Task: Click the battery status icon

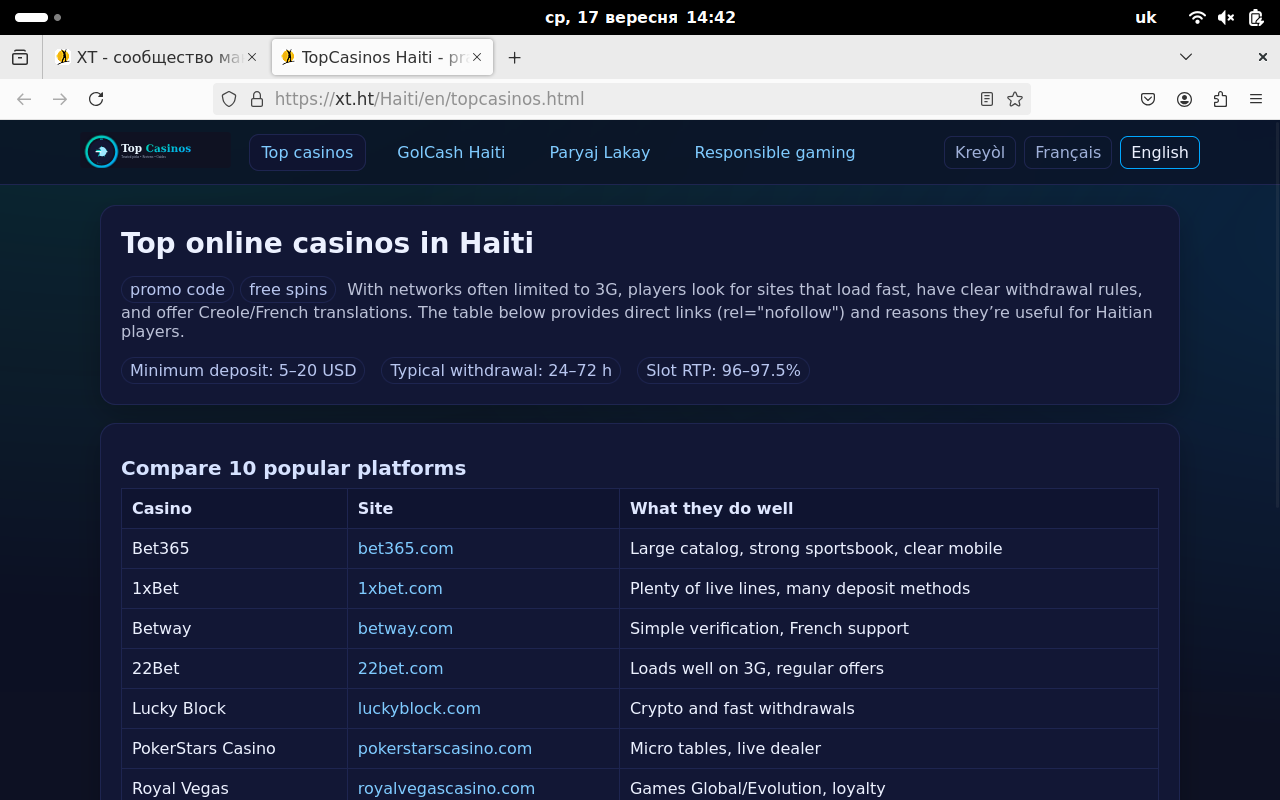Action: point(1255,17)
